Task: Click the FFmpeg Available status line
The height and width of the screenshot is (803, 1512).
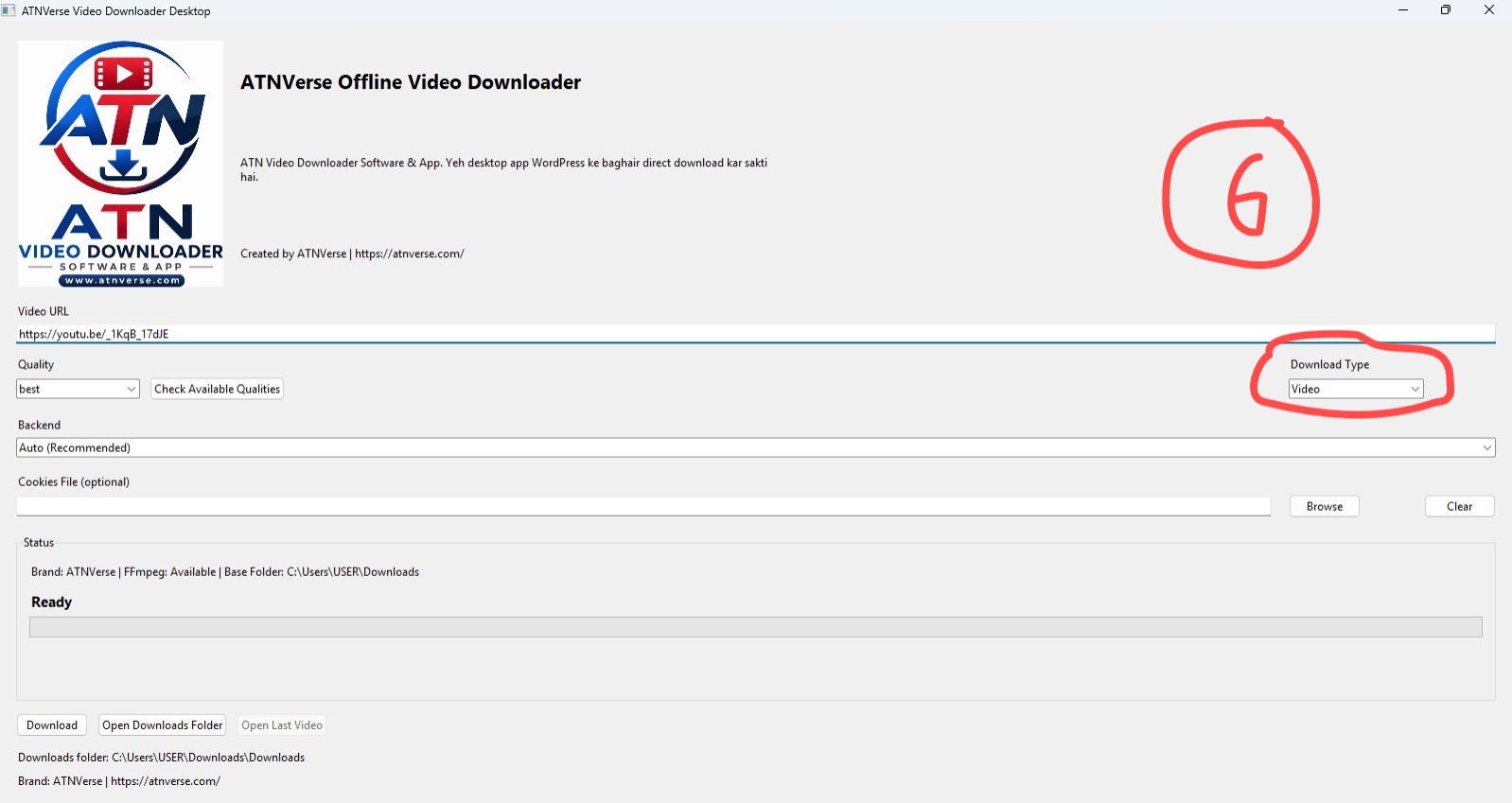Action: (225, 572)
